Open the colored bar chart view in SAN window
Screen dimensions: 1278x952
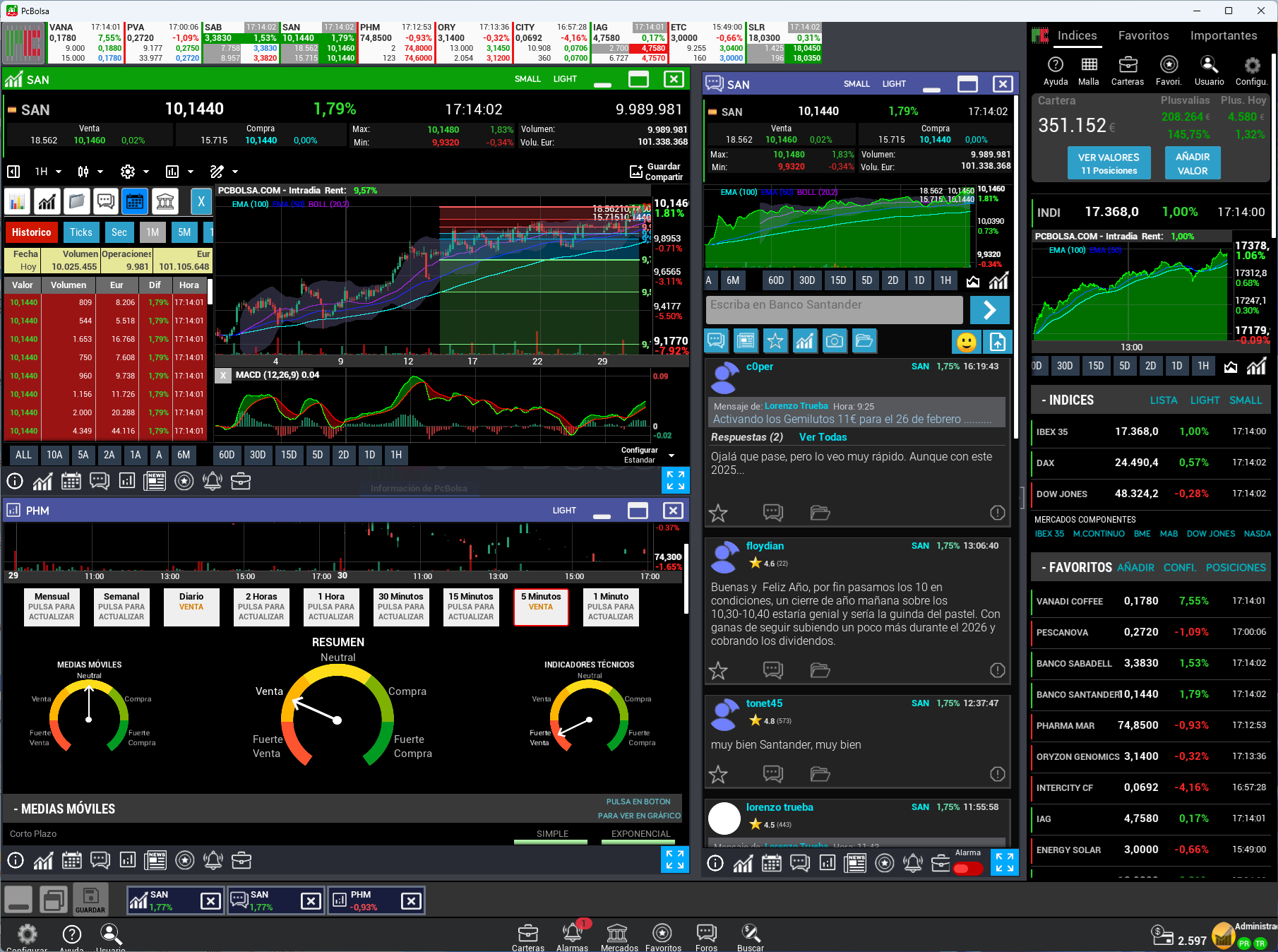(17, 202)
